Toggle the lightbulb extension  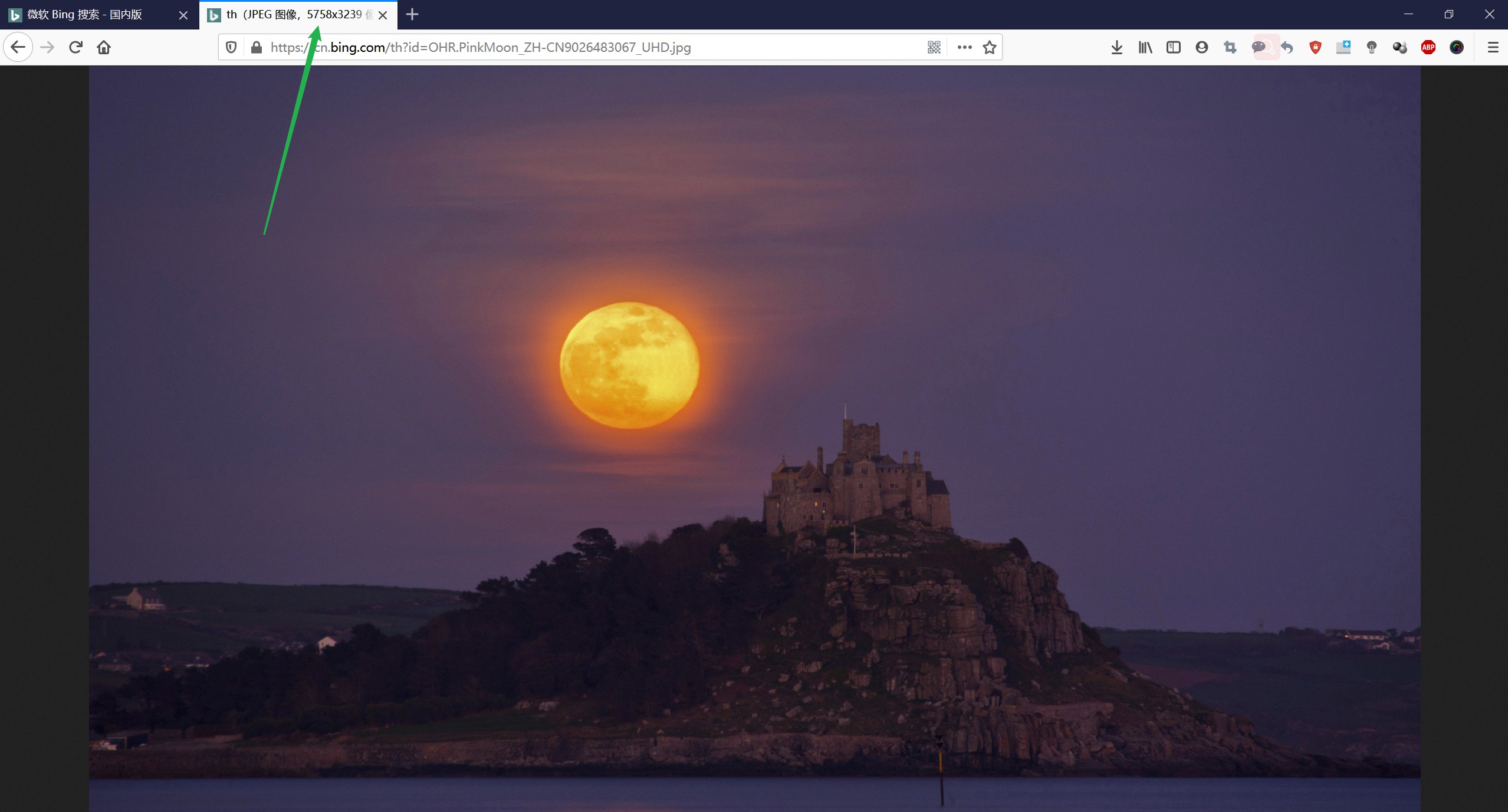pyautogui.click(x=1372, y=47)
